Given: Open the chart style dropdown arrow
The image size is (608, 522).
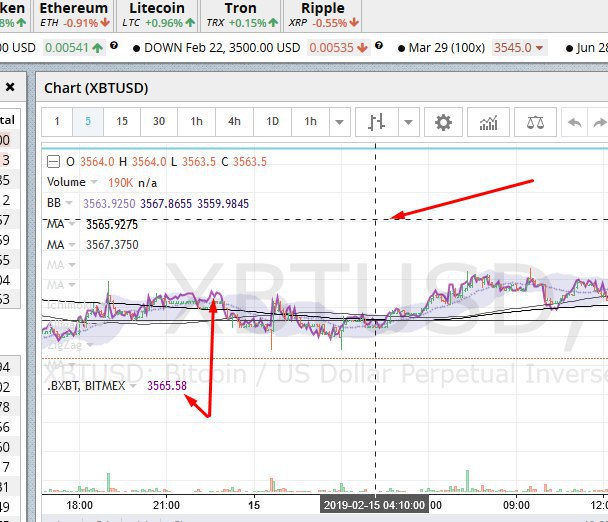Looking at the screenshot, I should [408, 123].
